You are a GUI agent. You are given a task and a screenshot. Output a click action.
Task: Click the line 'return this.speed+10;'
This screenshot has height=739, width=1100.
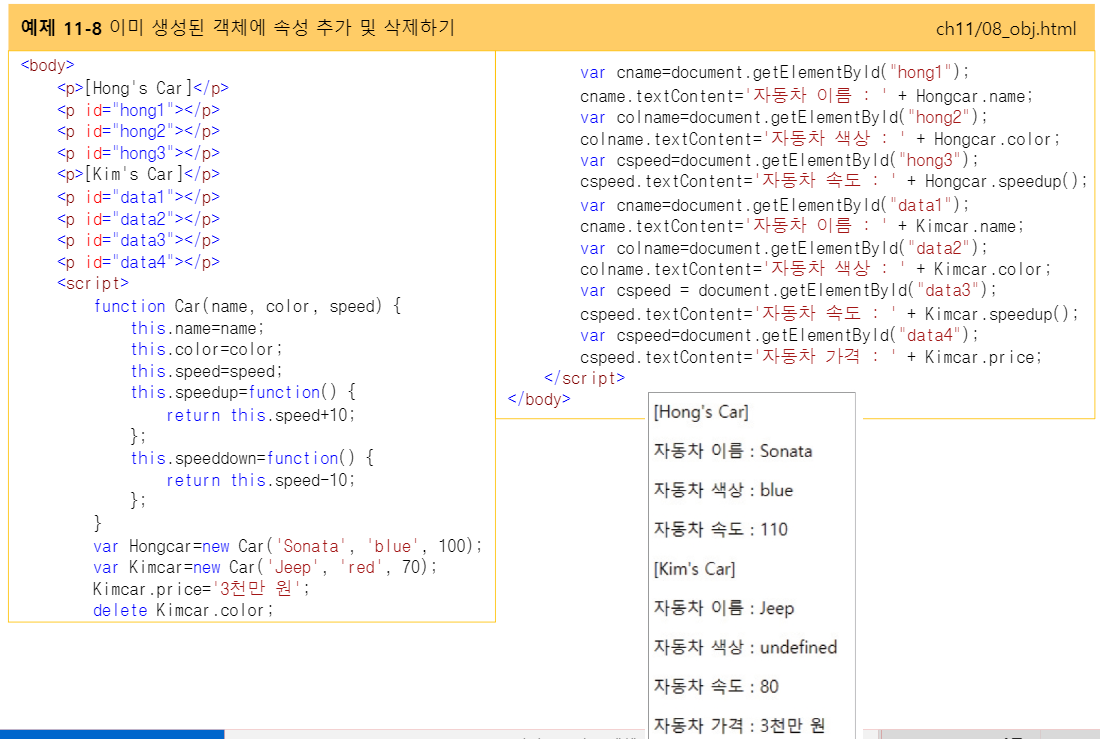tap(261, 415)
